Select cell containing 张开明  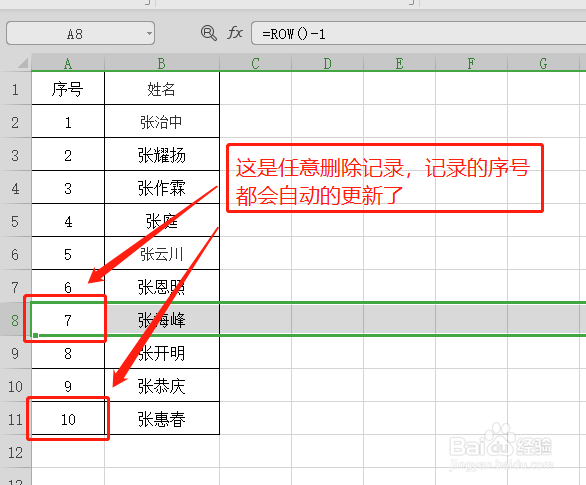(x=162, y=353)
